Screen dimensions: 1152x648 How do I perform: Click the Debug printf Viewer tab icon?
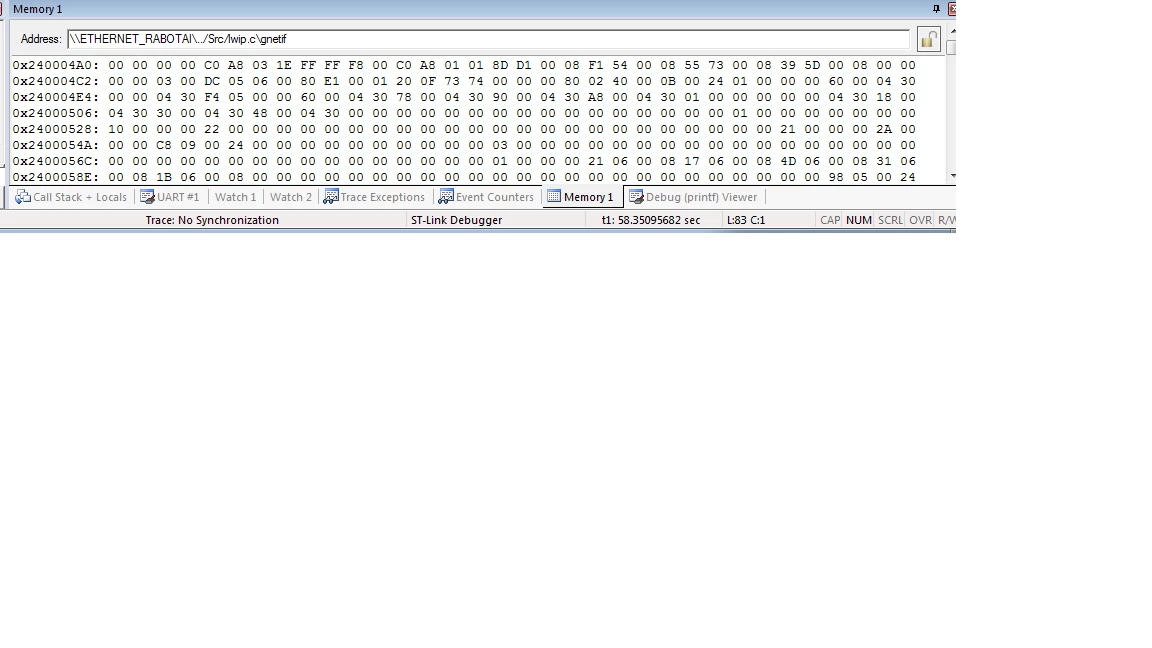click(636, 197)
